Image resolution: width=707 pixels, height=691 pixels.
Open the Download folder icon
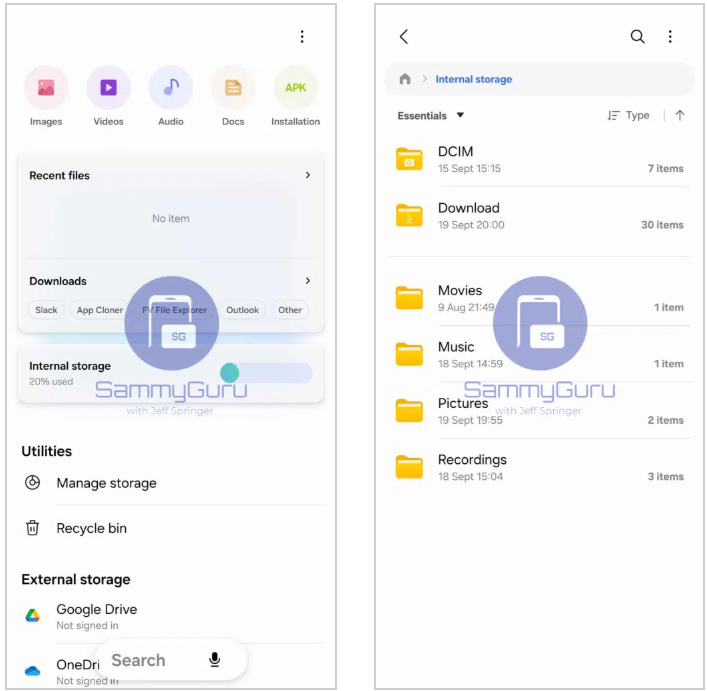click(409, 215)
